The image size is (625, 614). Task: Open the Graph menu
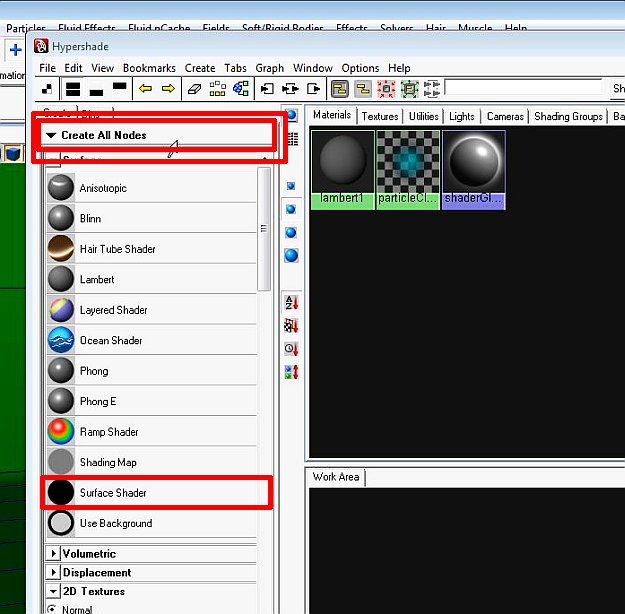tap(269, 68)
